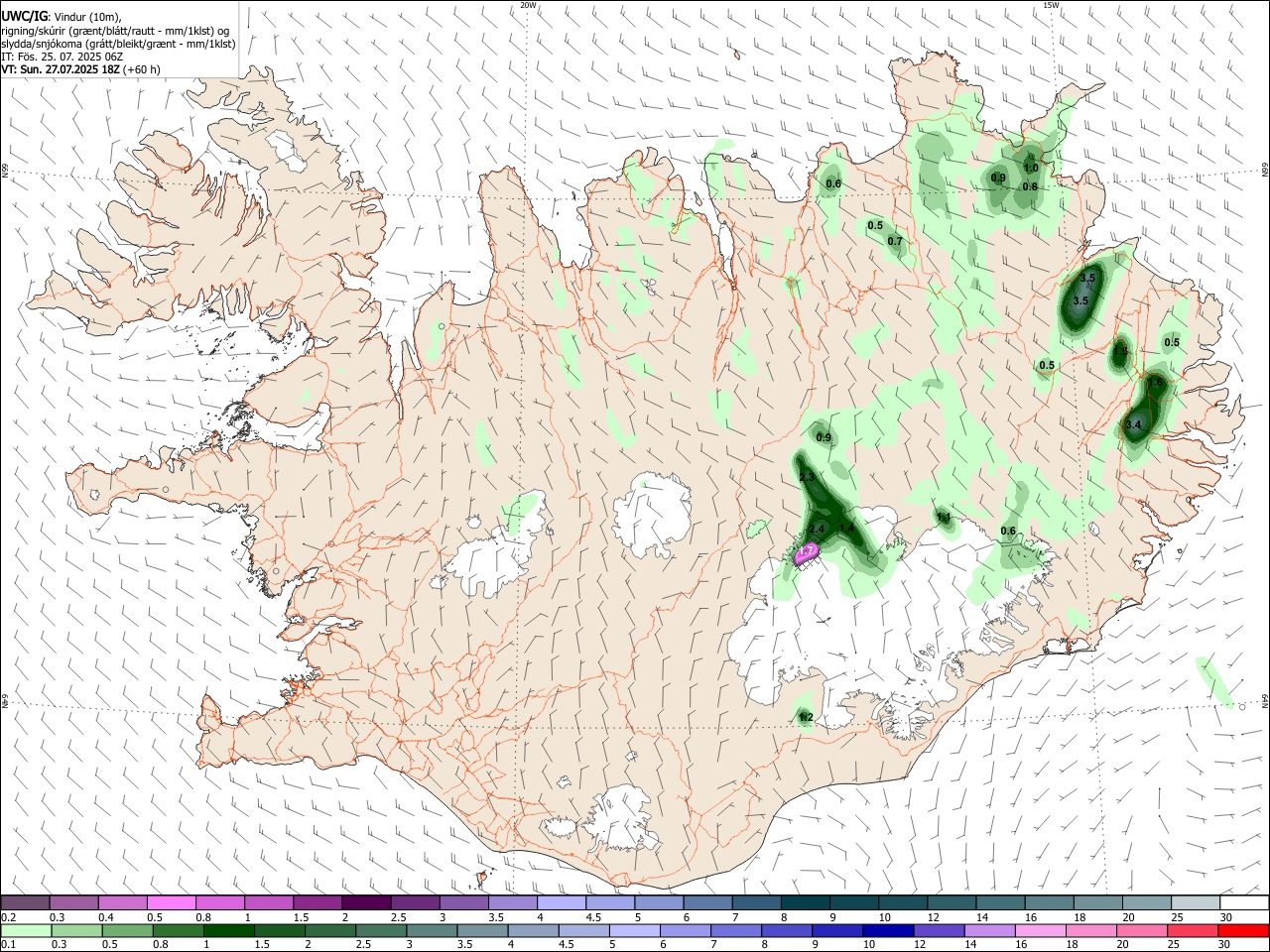1270x952 pixels.
Task: Click the white 30+ snow swatch
Action: pyautogui.click(x=1244, y=903)
